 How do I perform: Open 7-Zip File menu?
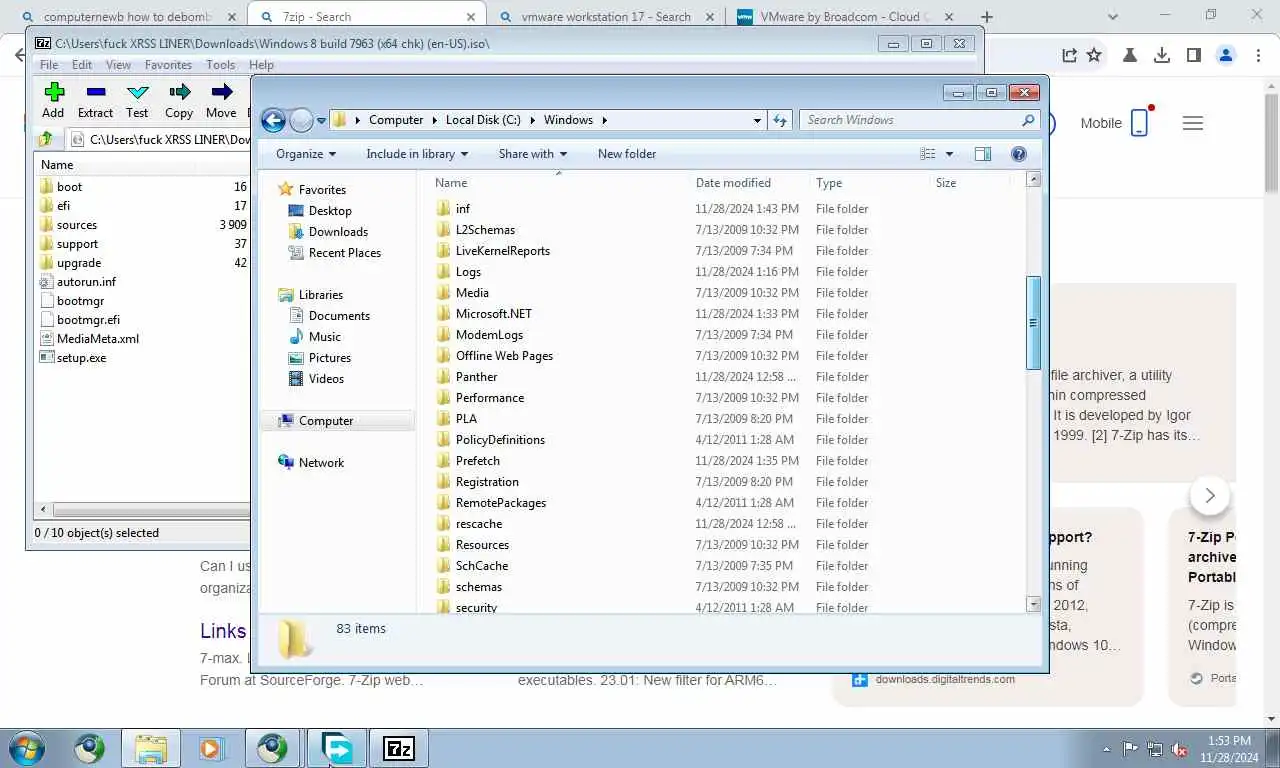[48, 64]
